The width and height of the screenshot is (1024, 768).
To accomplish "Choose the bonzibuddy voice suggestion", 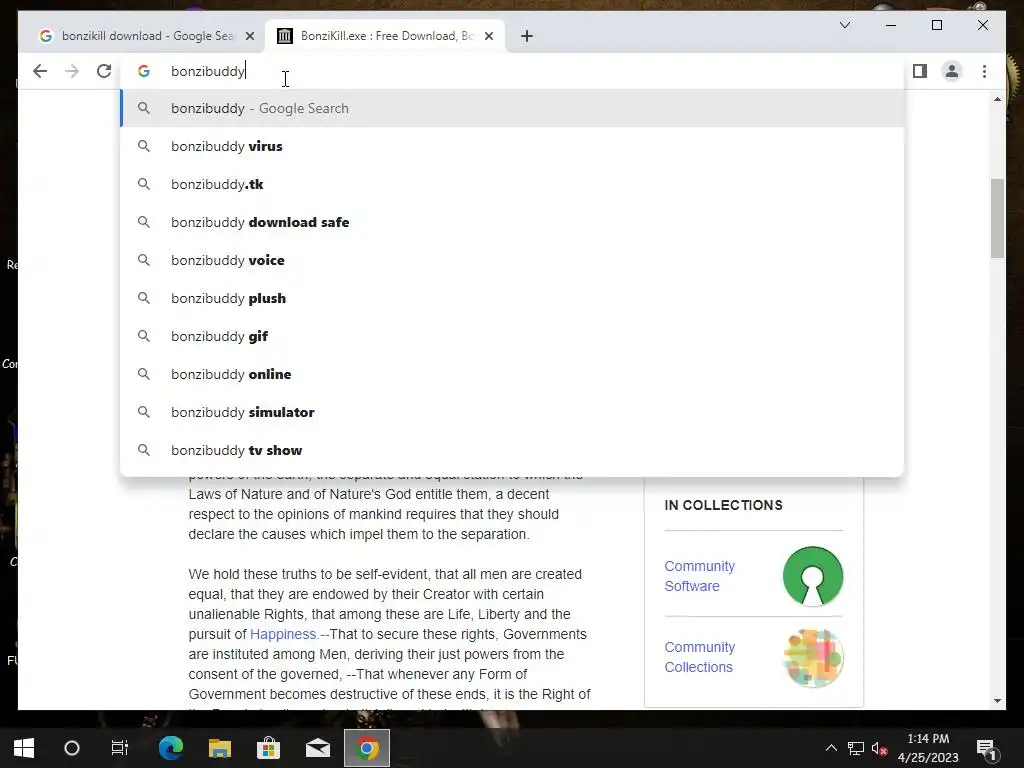I will click(x=513, y=260).
